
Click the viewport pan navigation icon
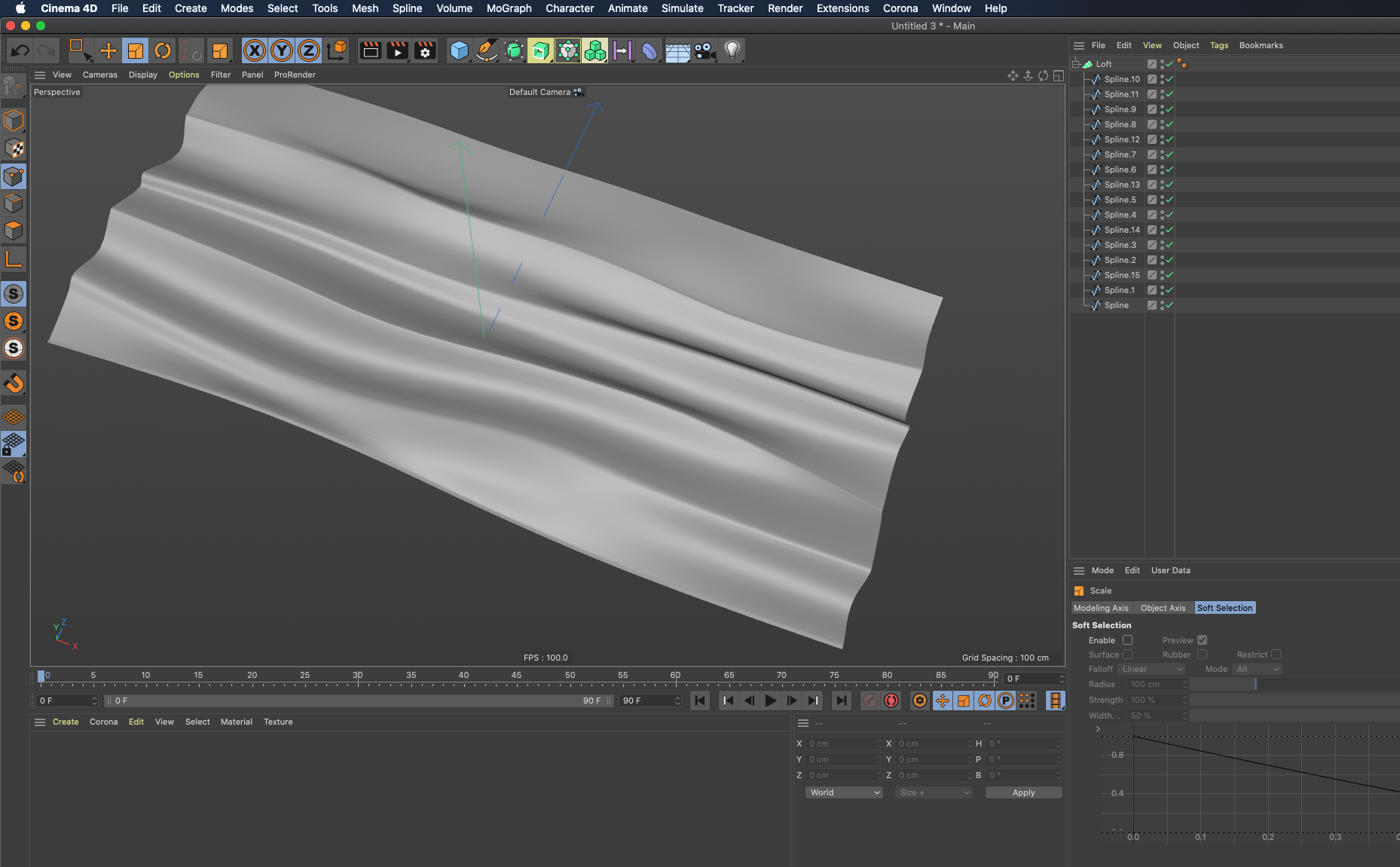coord(1013,75)
